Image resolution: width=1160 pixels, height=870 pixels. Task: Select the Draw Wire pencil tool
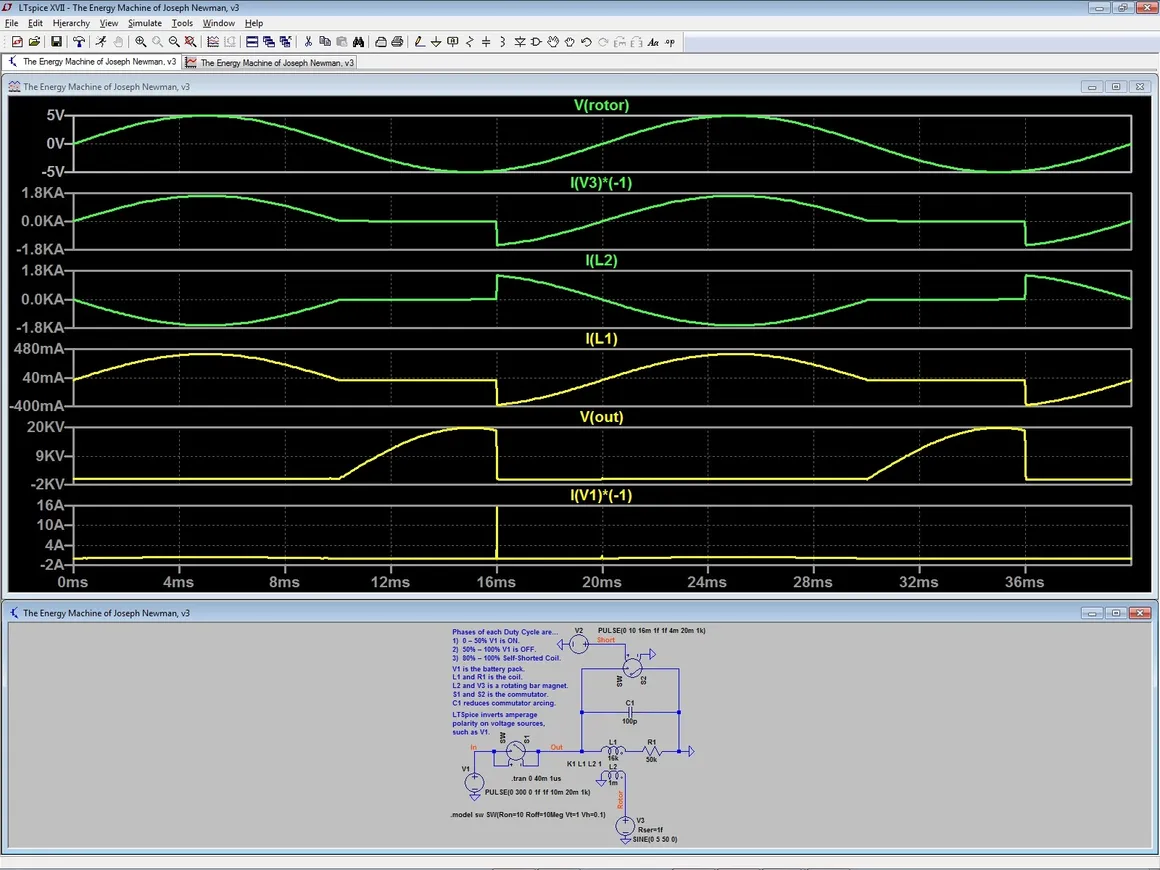pos(419,42)
